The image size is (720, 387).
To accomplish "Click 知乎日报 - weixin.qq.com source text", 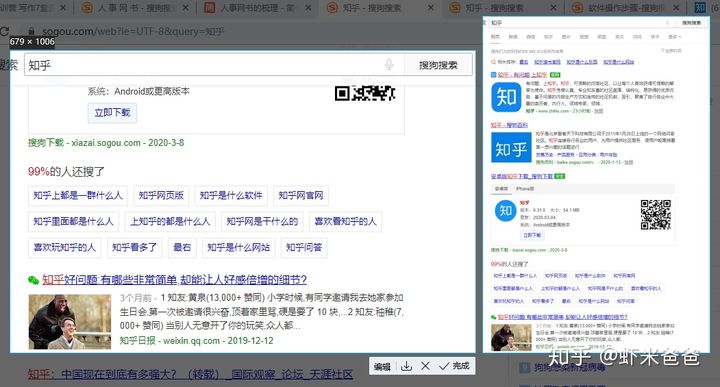I will coord(197,341).
